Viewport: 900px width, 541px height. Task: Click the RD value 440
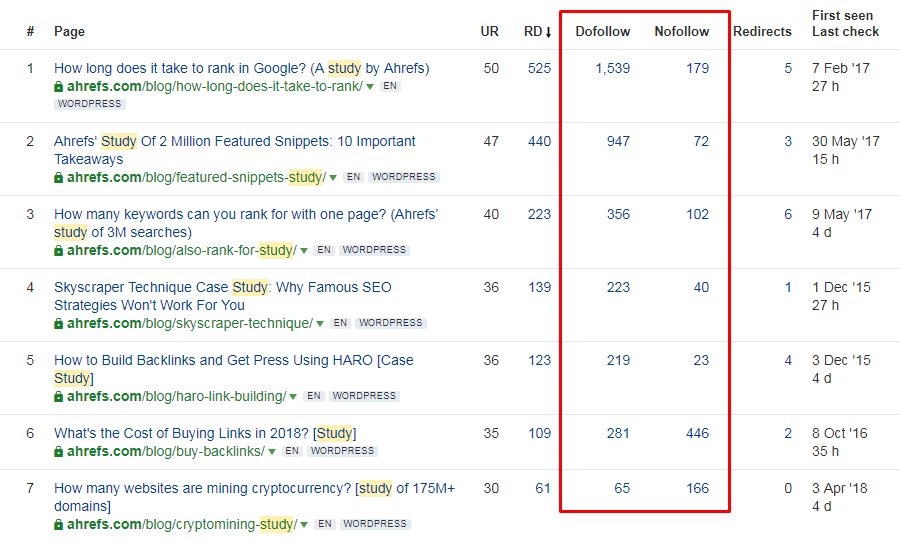(539, 141)
